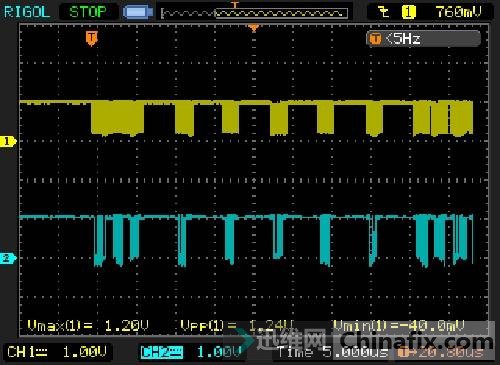This screenshot has height=365, width=500.
Task: Click the Vmax(1)= 1.20V measurement
Action: click(88, 325)
